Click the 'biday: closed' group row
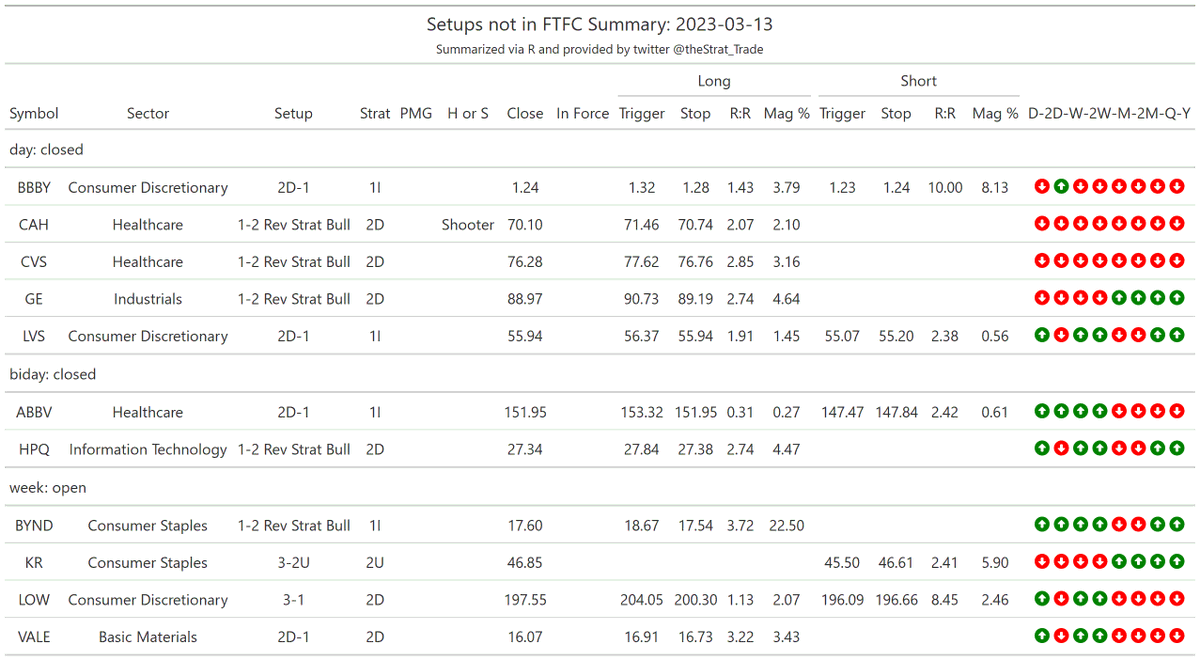 pyautogui.click(x=600, y=374)
